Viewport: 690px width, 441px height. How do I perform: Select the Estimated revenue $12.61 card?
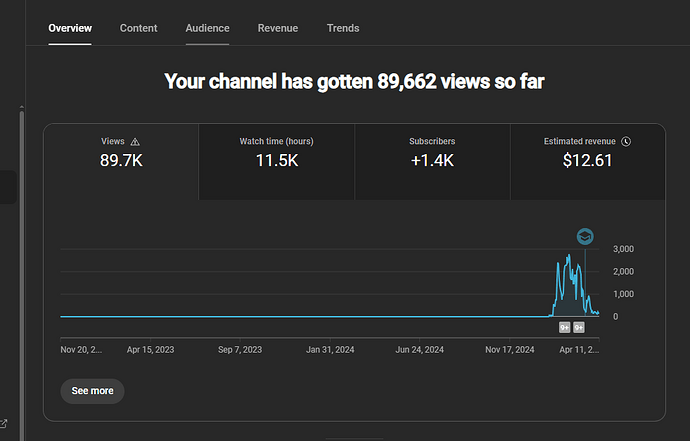pos(587,161)
